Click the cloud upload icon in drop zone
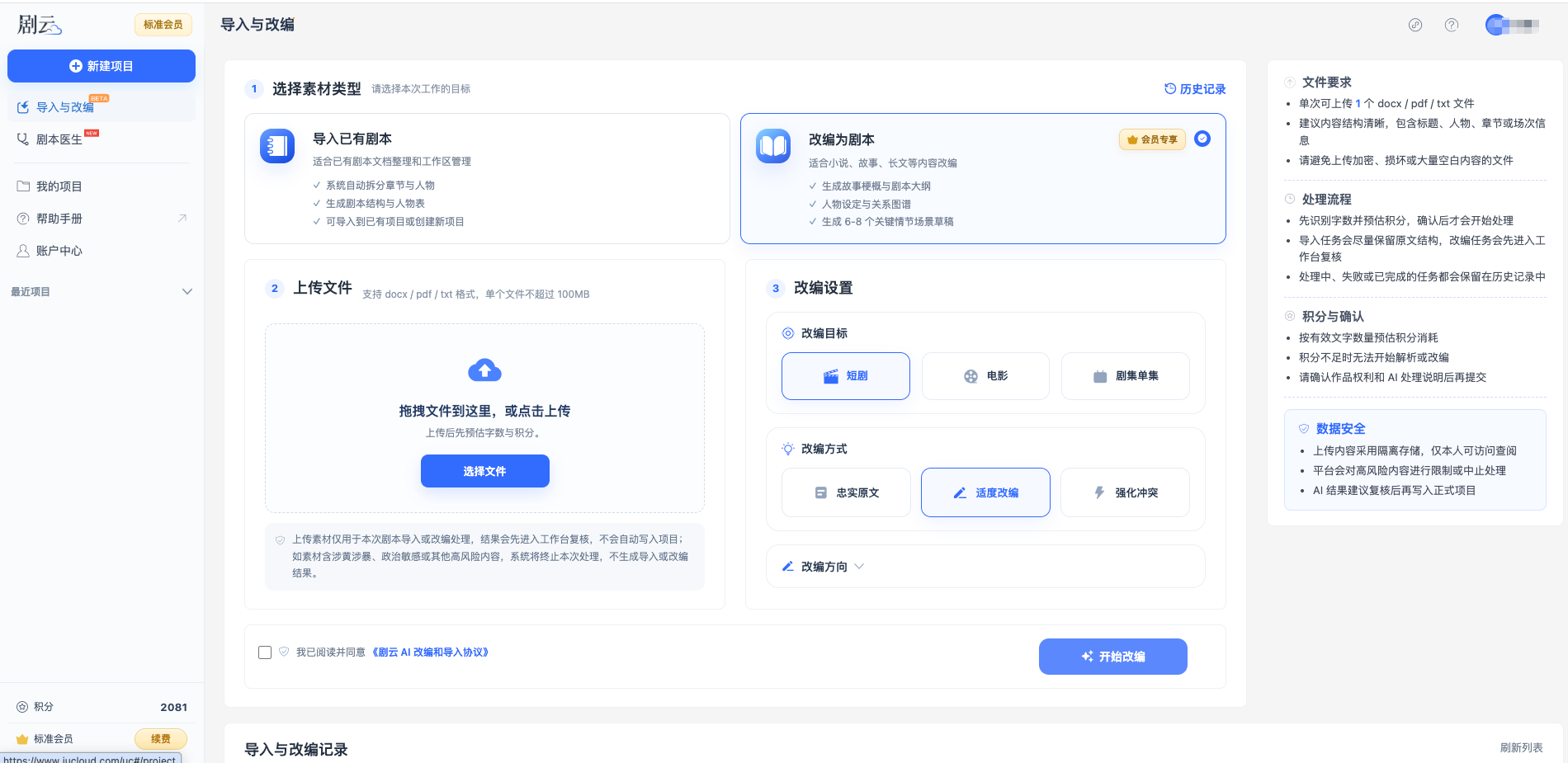 pos(484,370)
